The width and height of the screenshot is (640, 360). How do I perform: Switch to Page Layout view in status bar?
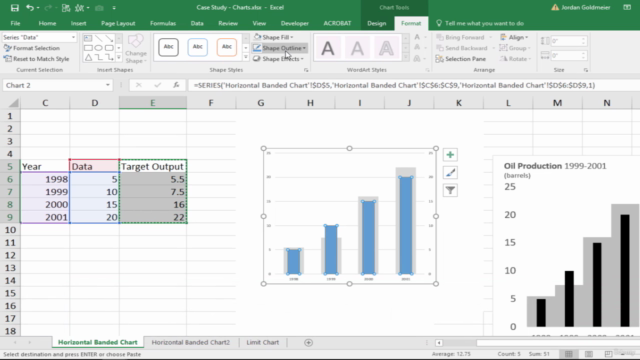589,354
